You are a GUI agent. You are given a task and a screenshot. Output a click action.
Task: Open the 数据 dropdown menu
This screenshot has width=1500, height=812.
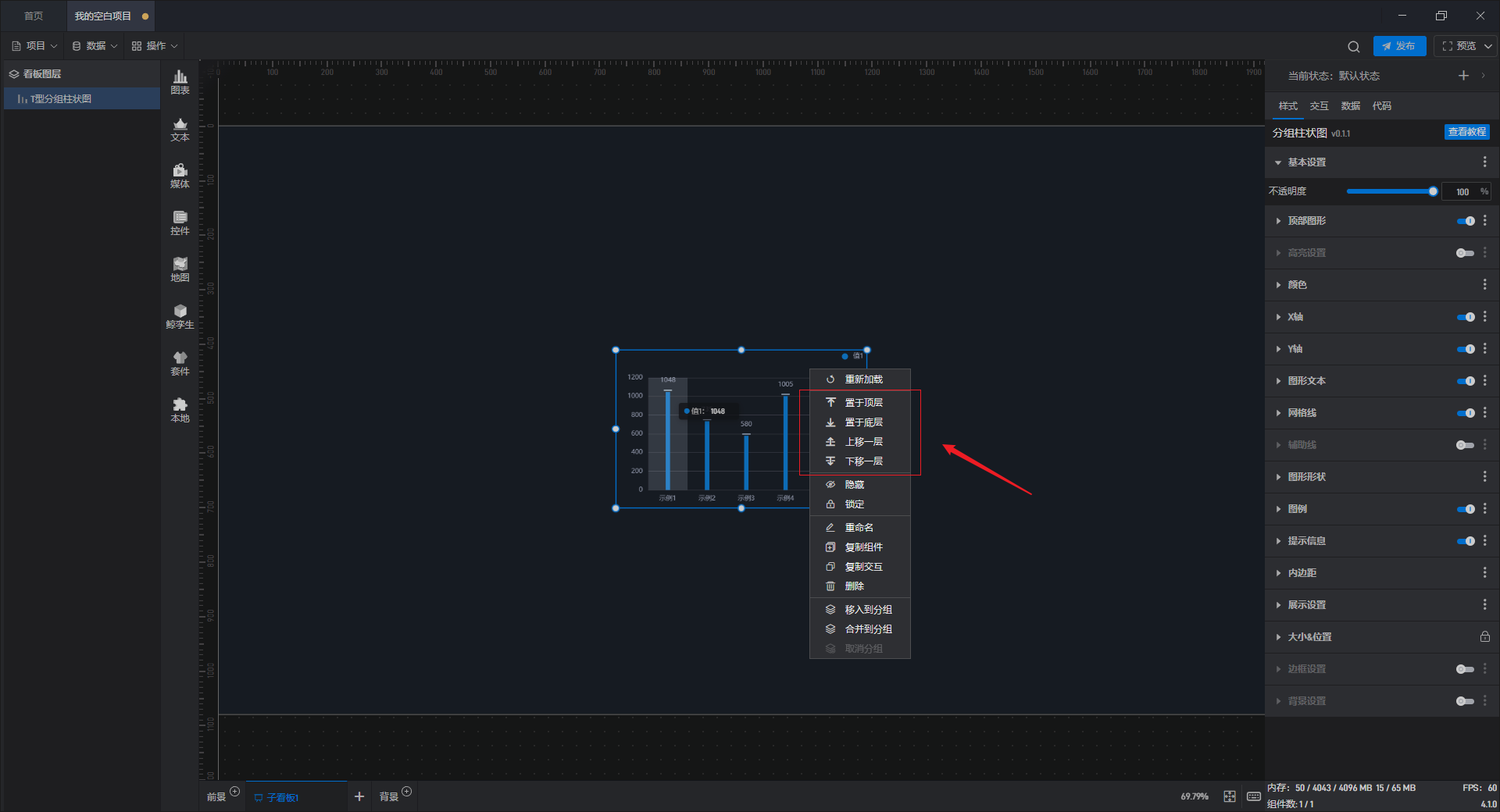click(x=95, y=46)
